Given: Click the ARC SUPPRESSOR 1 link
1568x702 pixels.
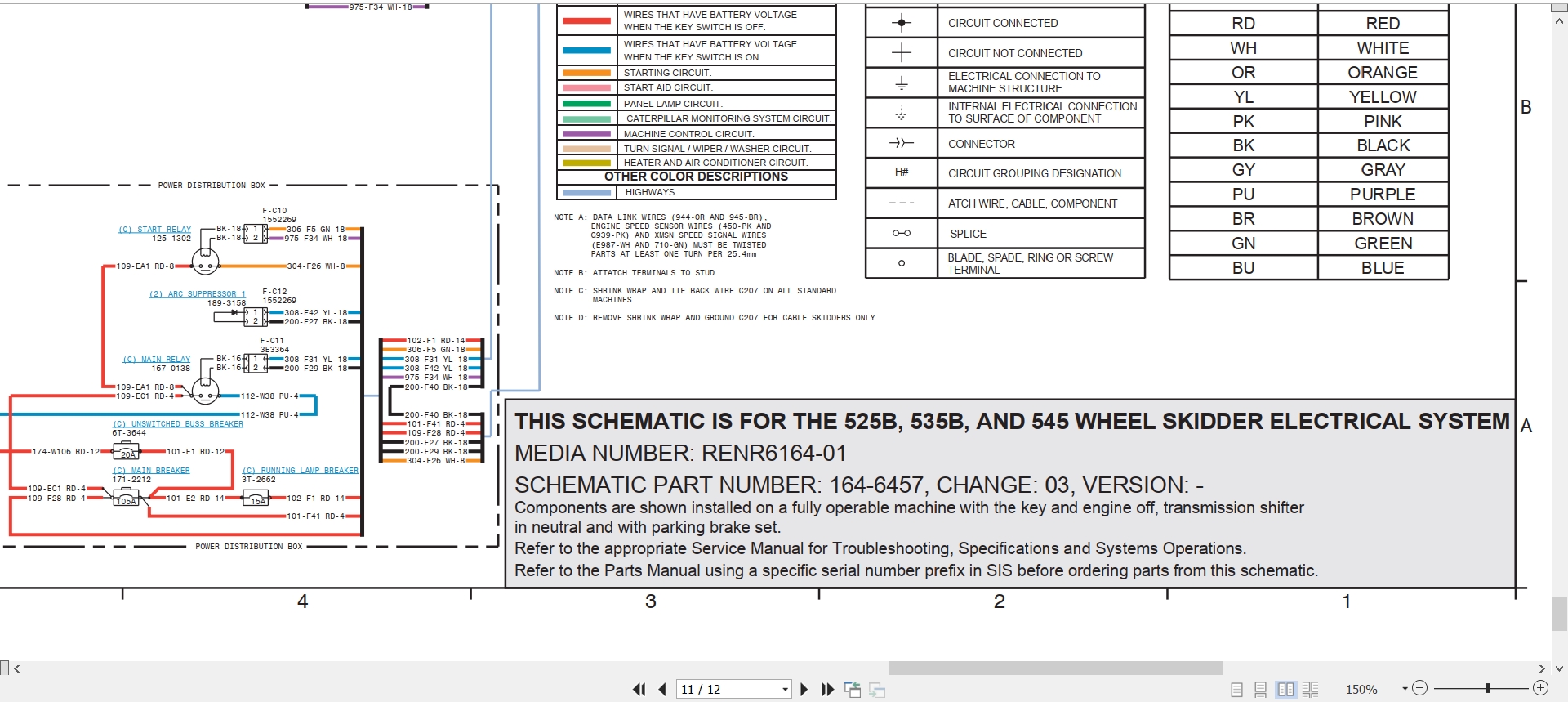Looking at the screenshot, I should pyautogui.click(x=197, y=294).
